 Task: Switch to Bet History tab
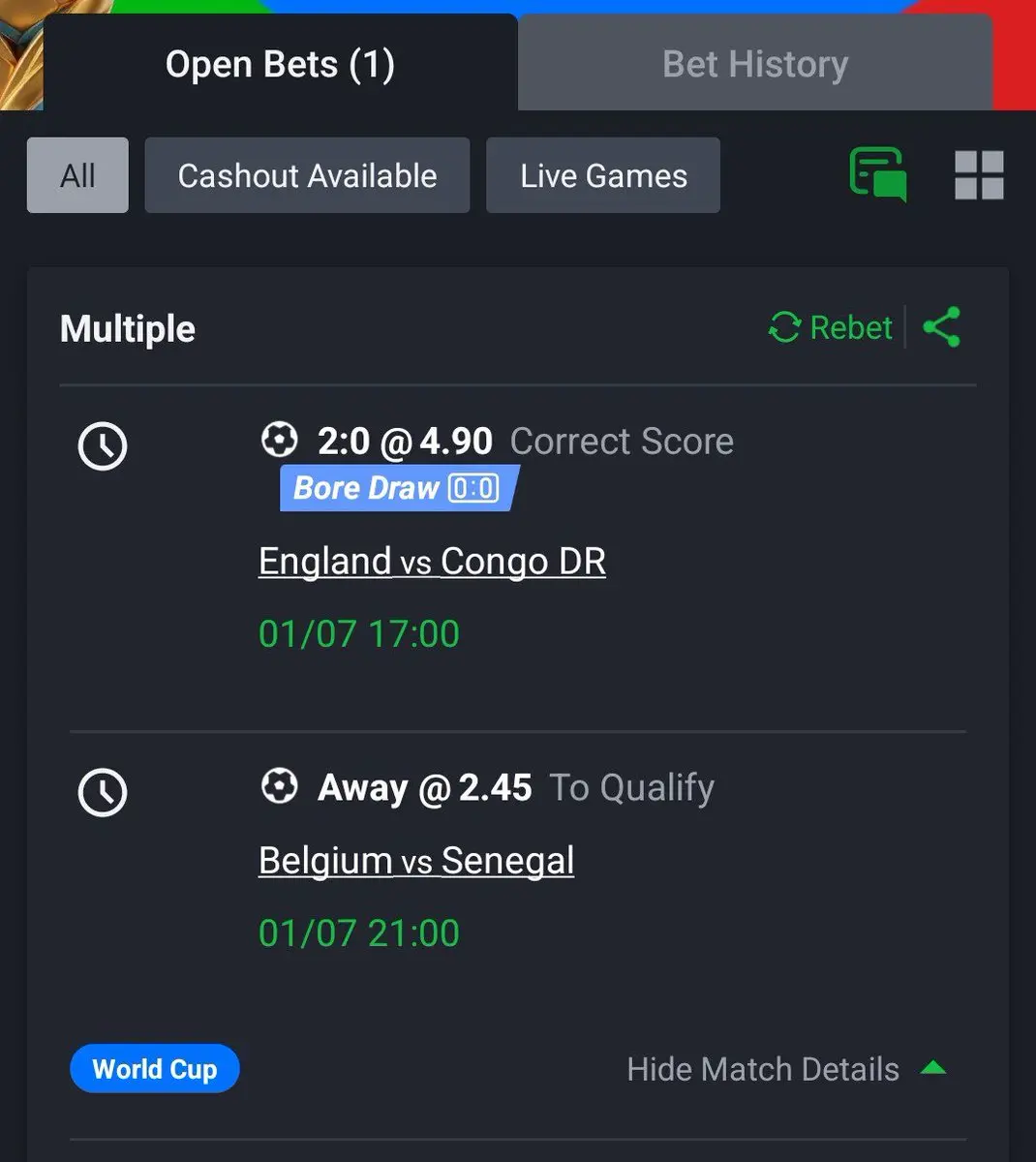click(755, 64)
